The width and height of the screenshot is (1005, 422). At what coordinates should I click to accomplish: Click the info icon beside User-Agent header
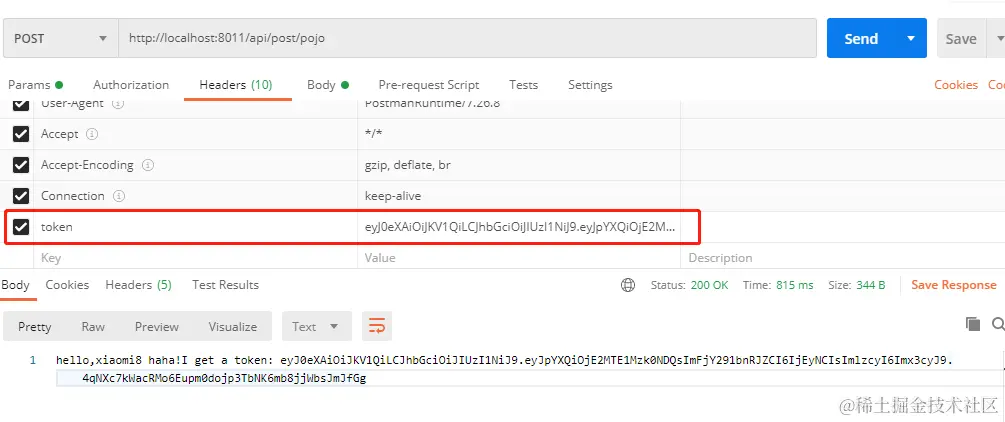(117, 103)
